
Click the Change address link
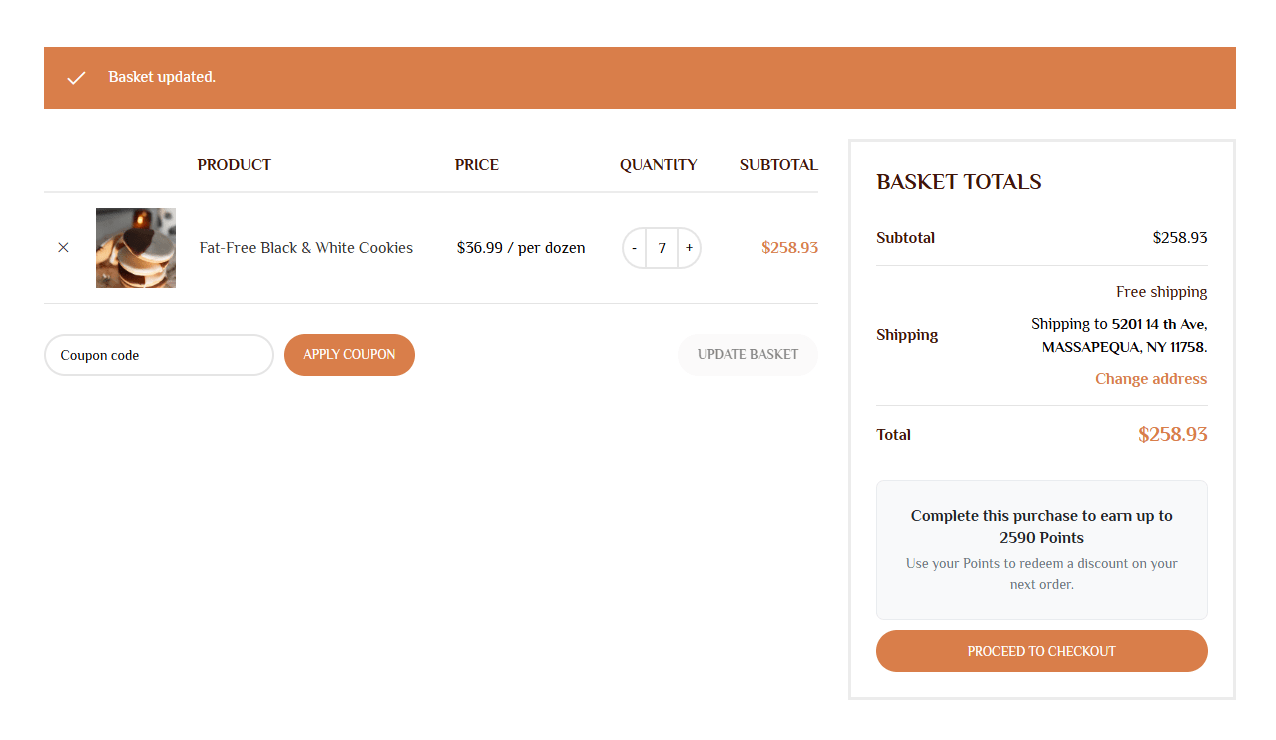(x=1150, y=379)
